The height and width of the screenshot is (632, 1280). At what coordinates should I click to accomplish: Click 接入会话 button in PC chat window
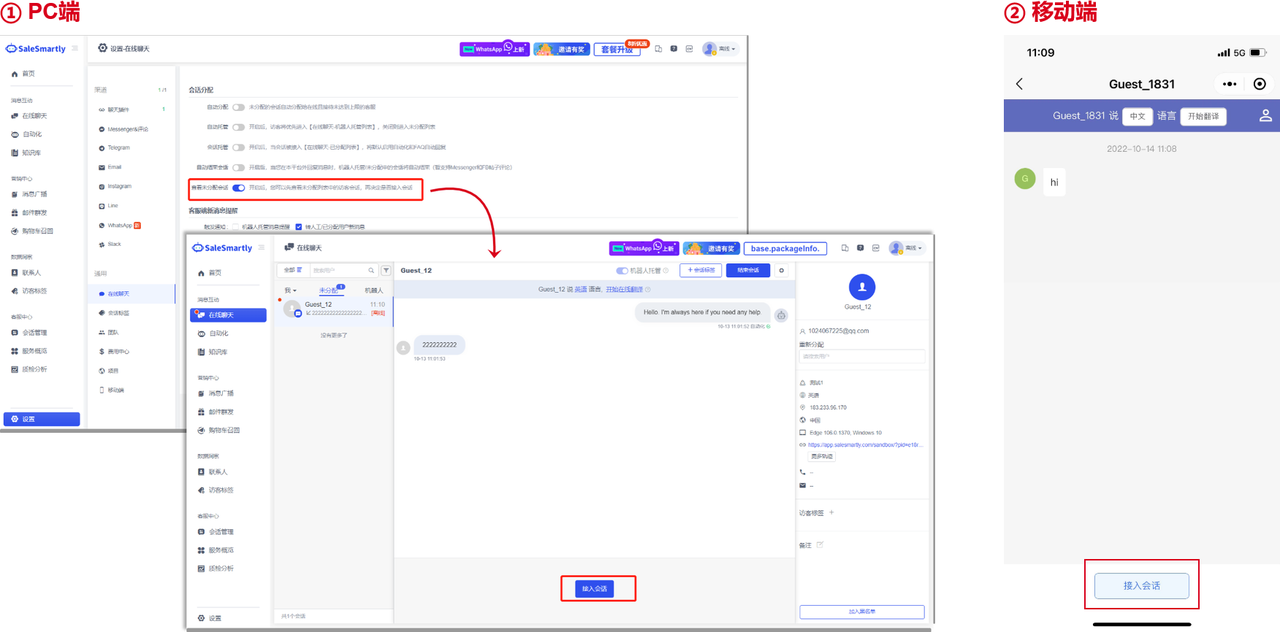pos(594,589)
